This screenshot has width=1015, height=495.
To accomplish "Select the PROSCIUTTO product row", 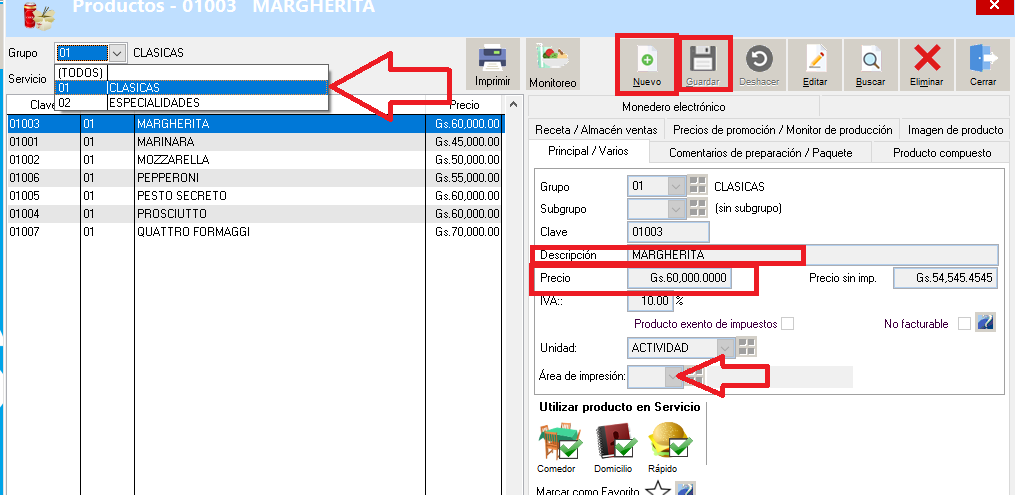I will pos(255,214).
